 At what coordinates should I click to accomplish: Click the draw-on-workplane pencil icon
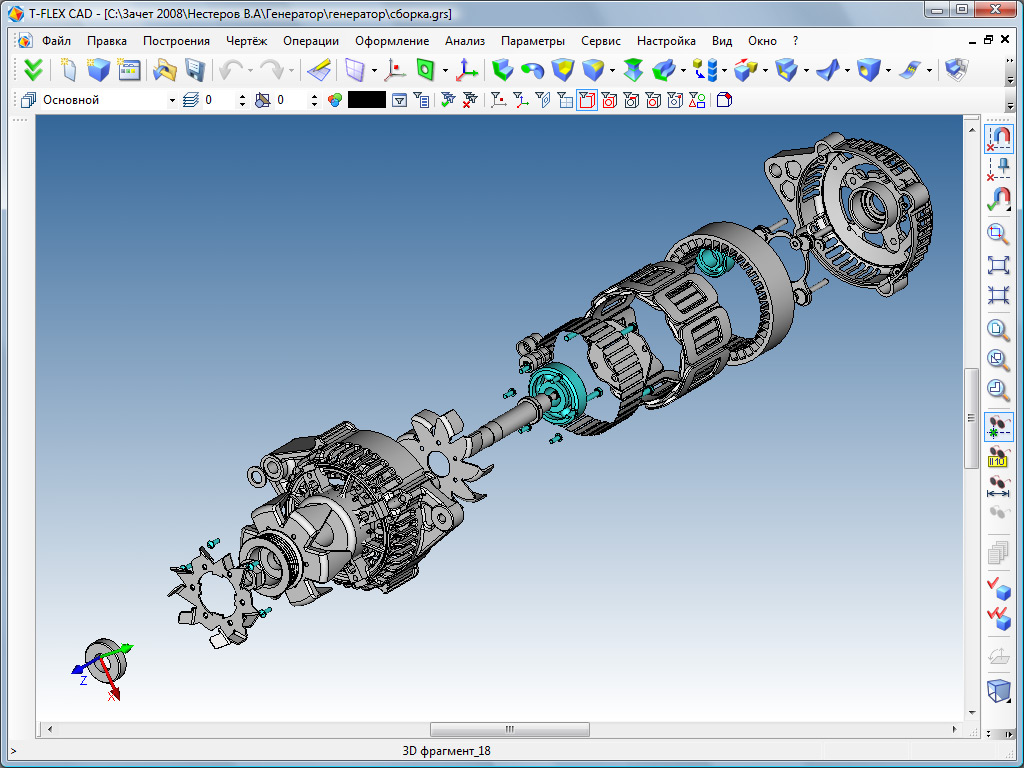[319, 70]
